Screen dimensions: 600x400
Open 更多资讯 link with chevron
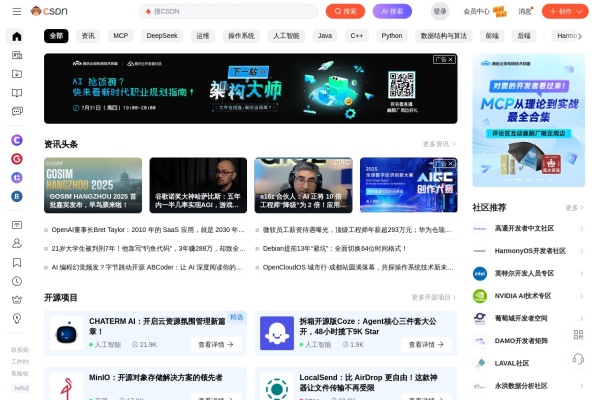point(439,144)
